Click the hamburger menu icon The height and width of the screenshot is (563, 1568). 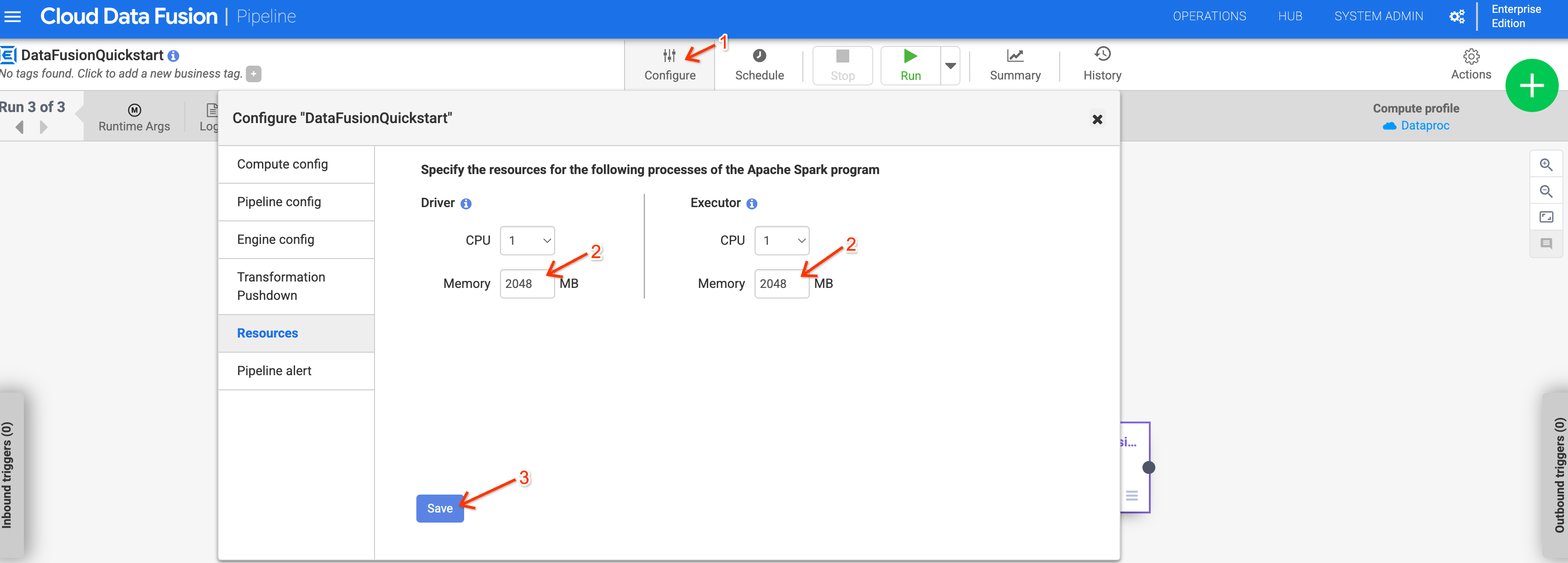point(15,16)
